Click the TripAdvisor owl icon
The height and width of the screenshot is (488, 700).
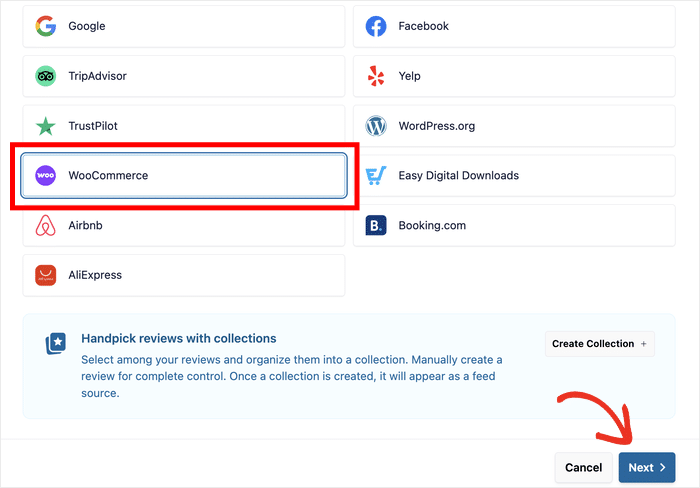point(46,76)
